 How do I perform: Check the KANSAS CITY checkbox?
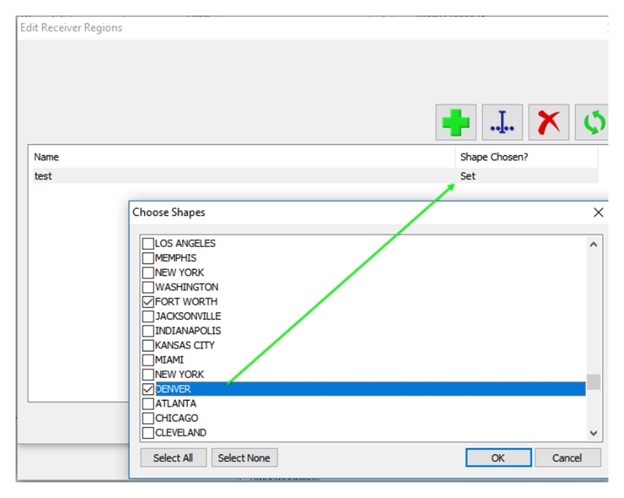(x=148, y=345)
